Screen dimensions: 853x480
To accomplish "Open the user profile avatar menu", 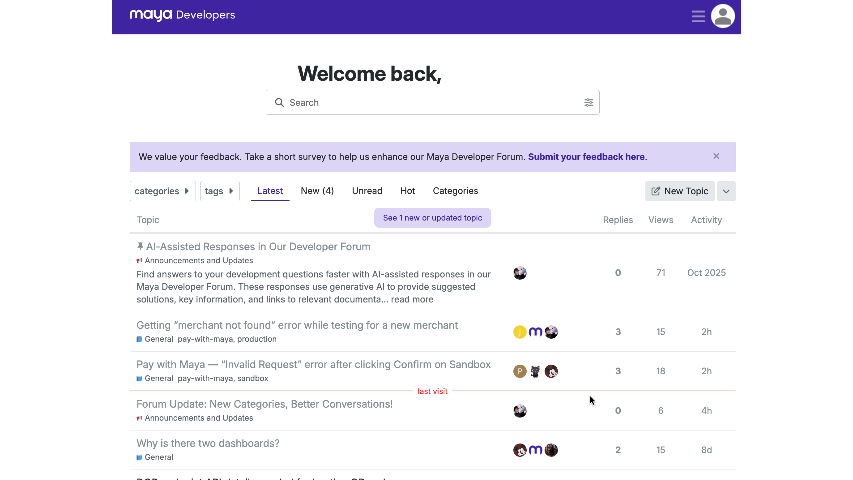I will pos(722,16).
